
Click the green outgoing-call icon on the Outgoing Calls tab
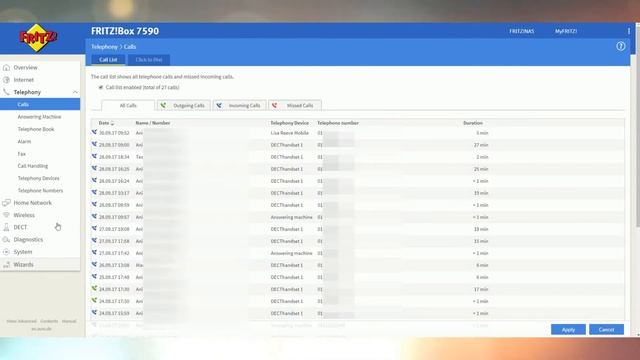point(163,105)
